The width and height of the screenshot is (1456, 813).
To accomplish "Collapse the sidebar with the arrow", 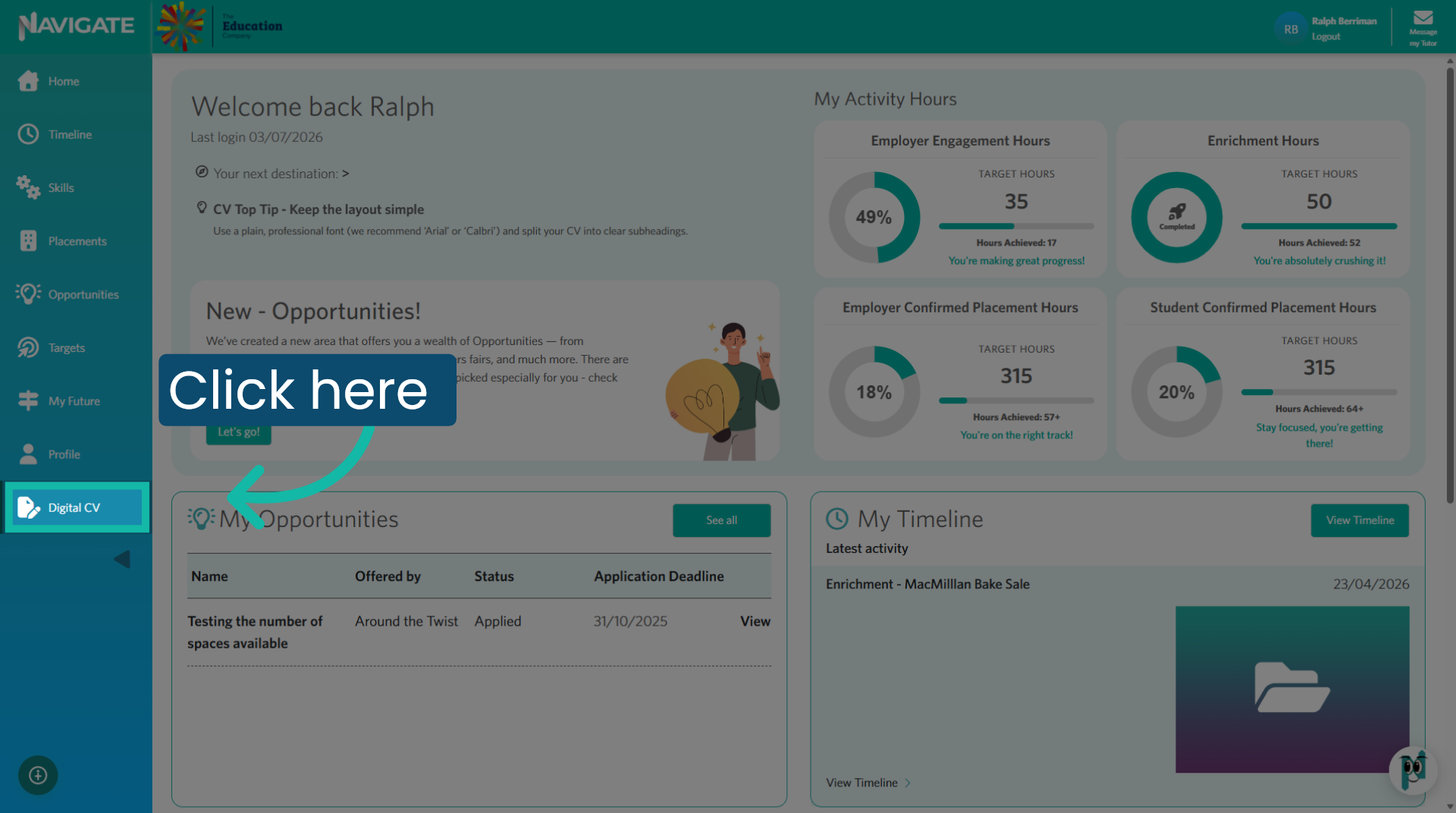I will pos(122,560).
